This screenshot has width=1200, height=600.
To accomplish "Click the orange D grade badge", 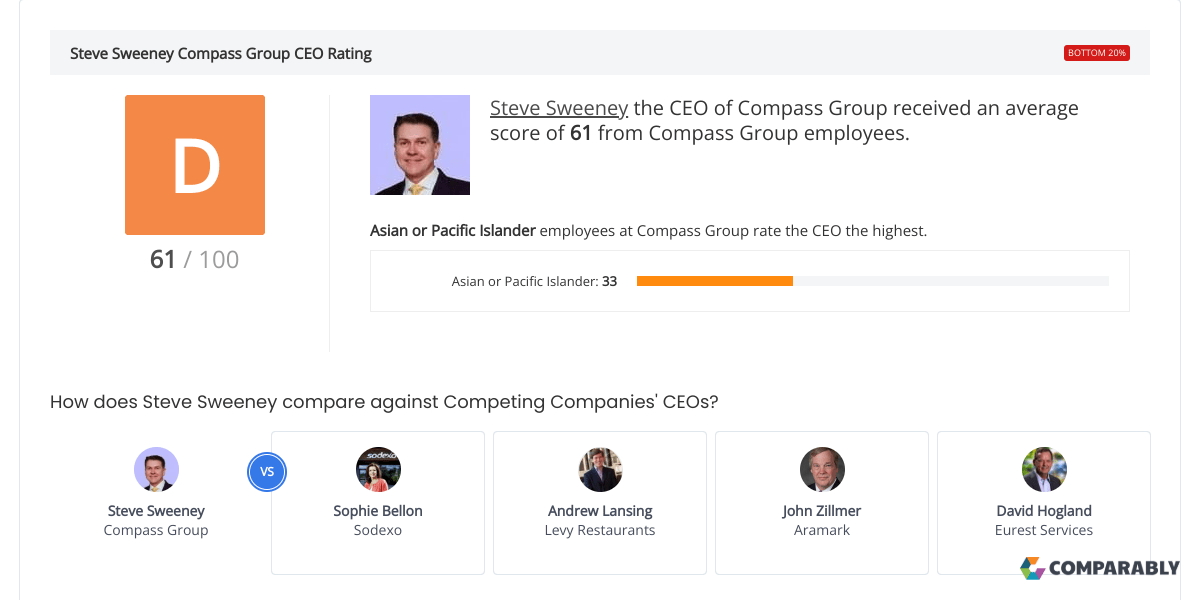I will pyautogui.click(x=195, y=165).
